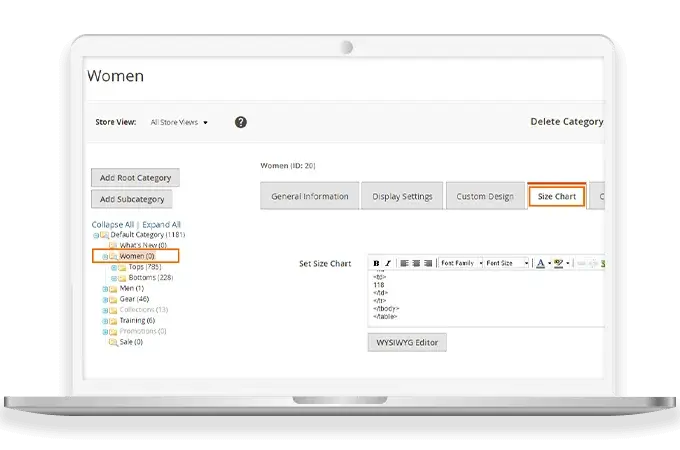Switch to Size Chart tab
Image resolution: width=680 pixels, height=450 pixels.
click(557, 196)
